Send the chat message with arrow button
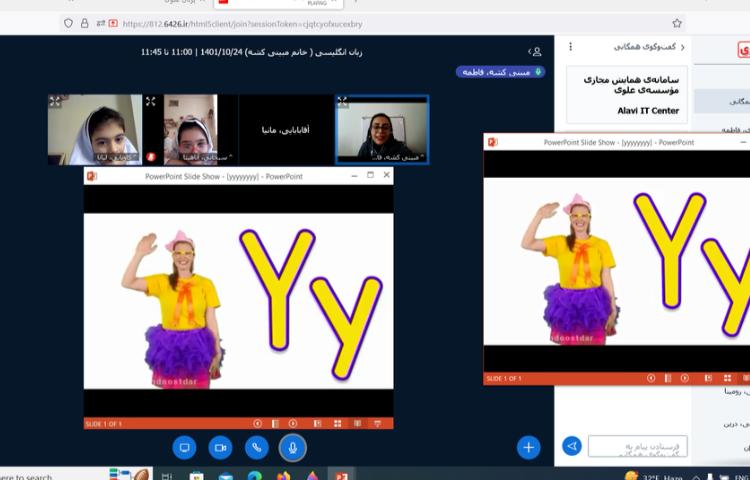Screen dimensions: 750x480 572,446
